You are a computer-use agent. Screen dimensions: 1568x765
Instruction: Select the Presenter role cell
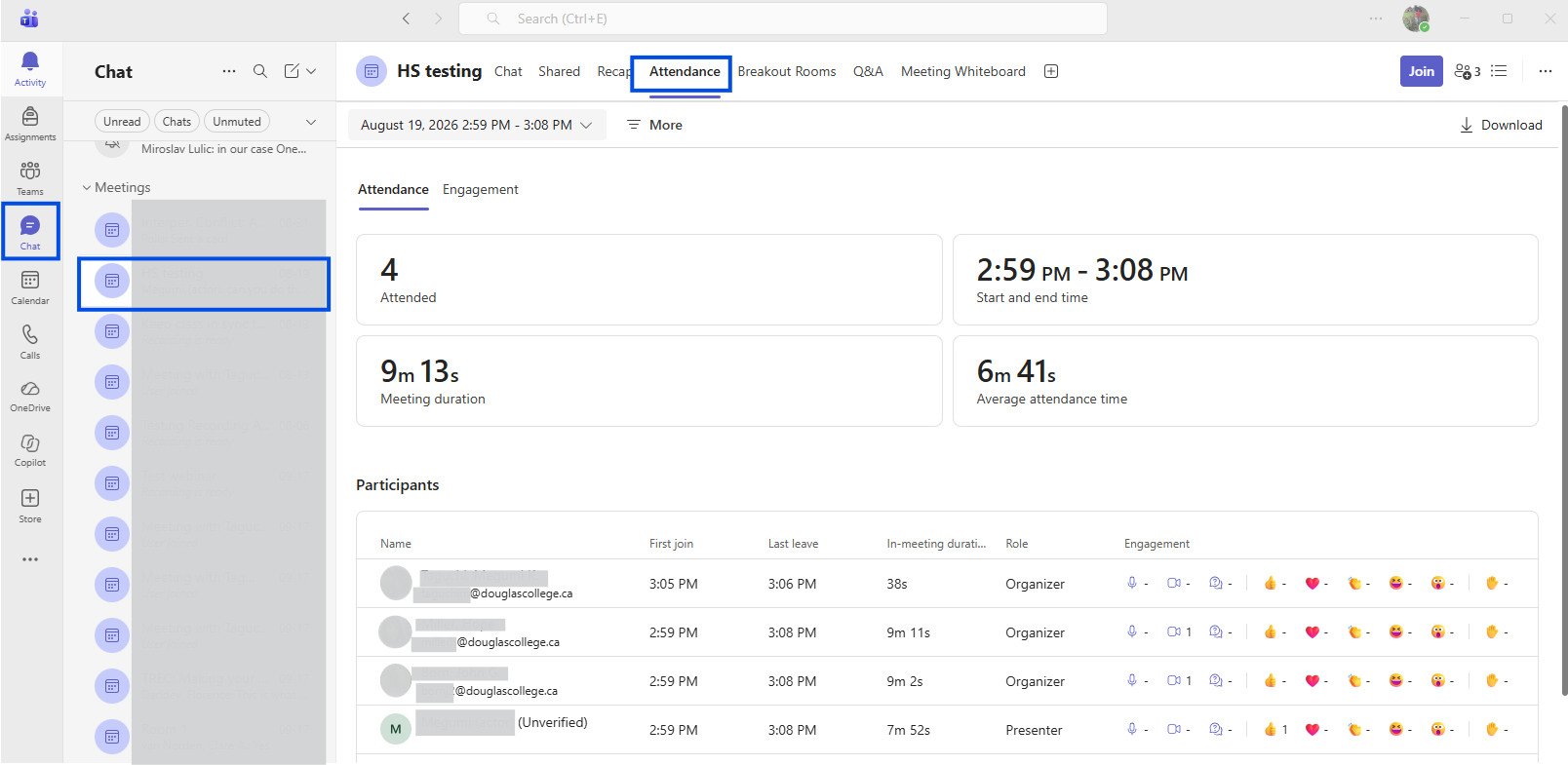pos(1034,730)
